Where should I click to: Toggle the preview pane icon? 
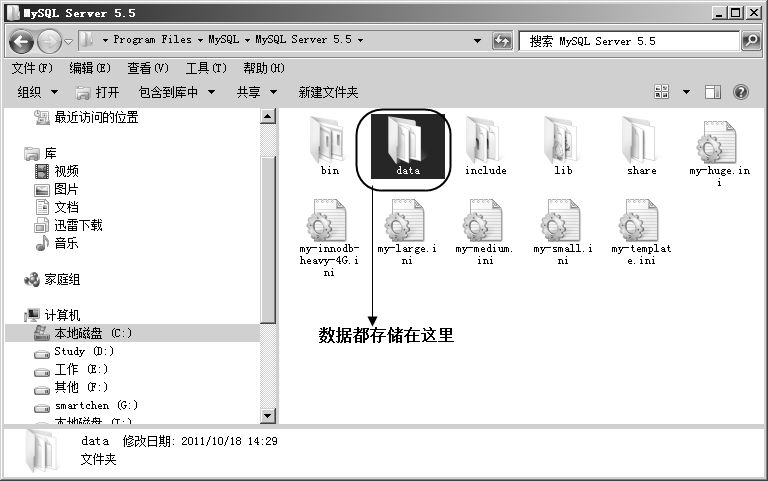(713, 92)
